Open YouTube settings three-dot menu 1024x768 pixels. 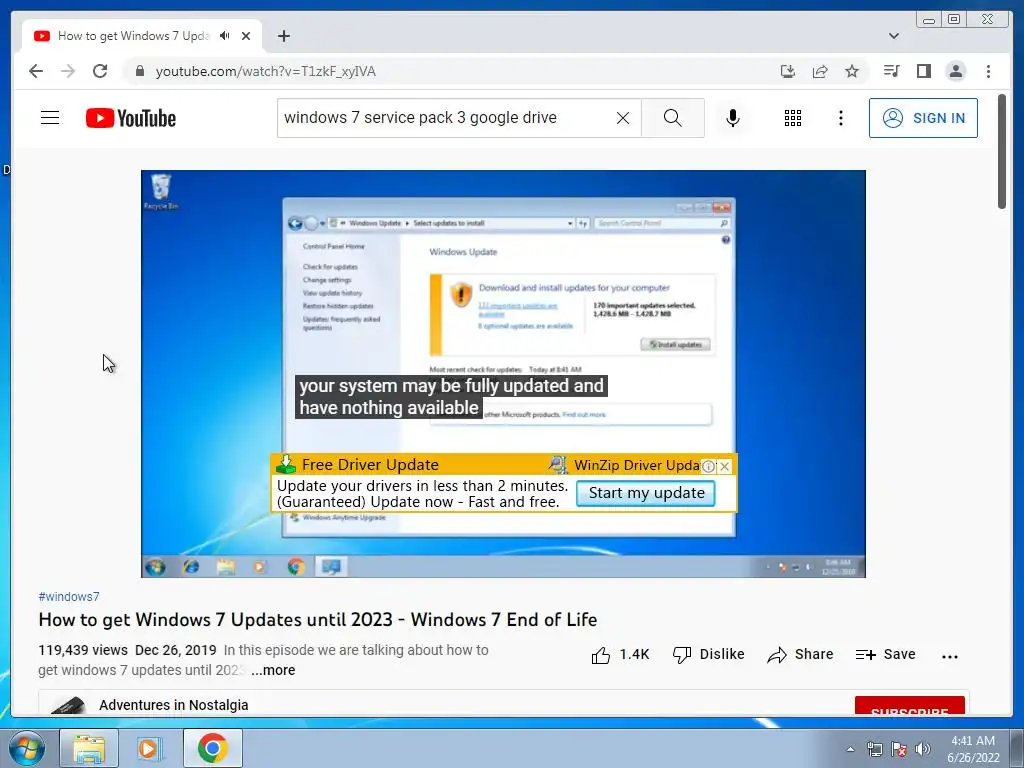click(840, 118)
